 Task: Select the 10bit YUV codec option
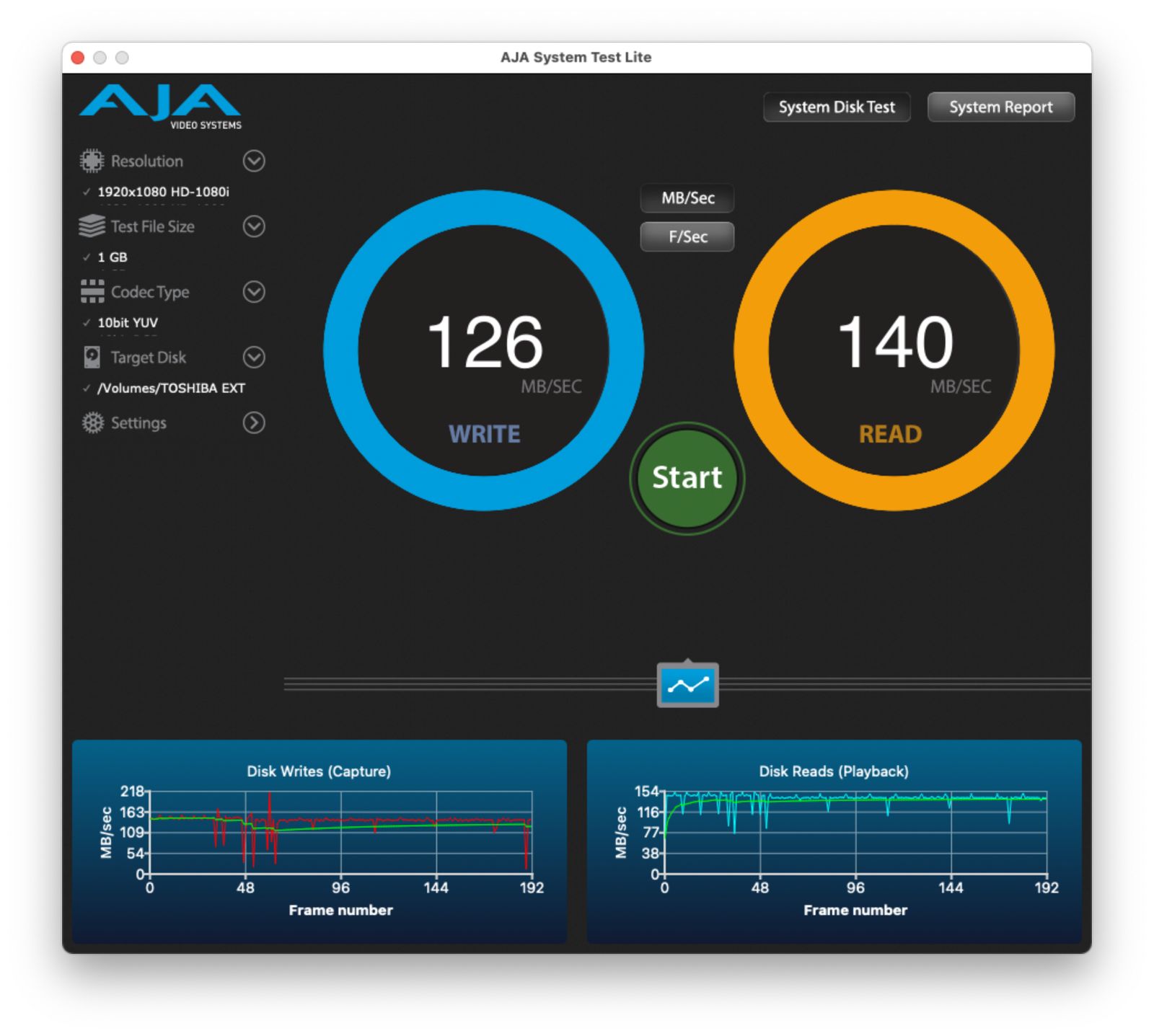(x=128, y=323)
